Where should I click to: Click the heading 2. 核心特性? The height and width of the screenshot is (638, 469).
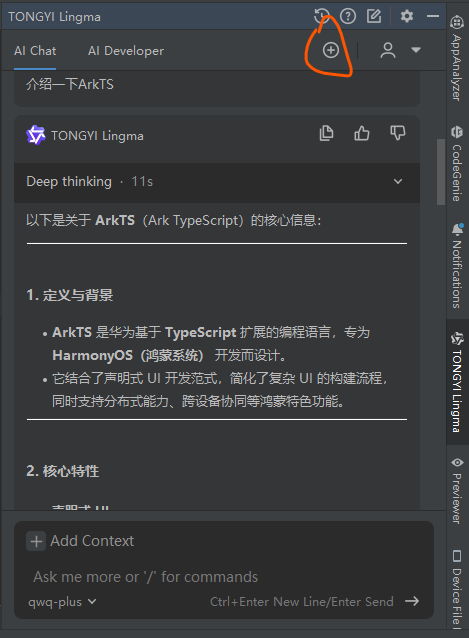(63, 471)
